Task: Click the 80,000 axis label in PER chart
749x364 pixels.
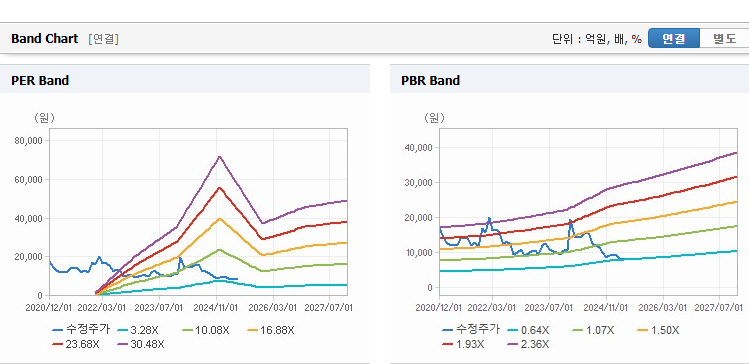Action: pos(30,140)
